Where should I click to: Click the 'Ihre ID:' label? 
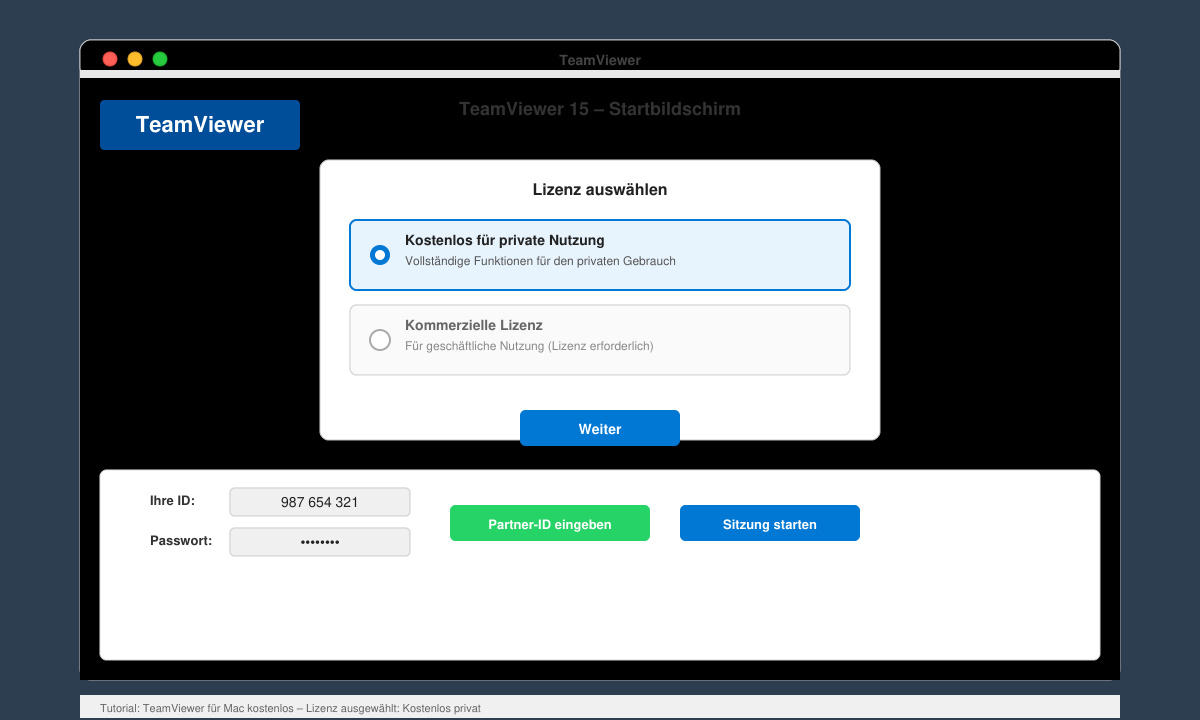[172, 500]
